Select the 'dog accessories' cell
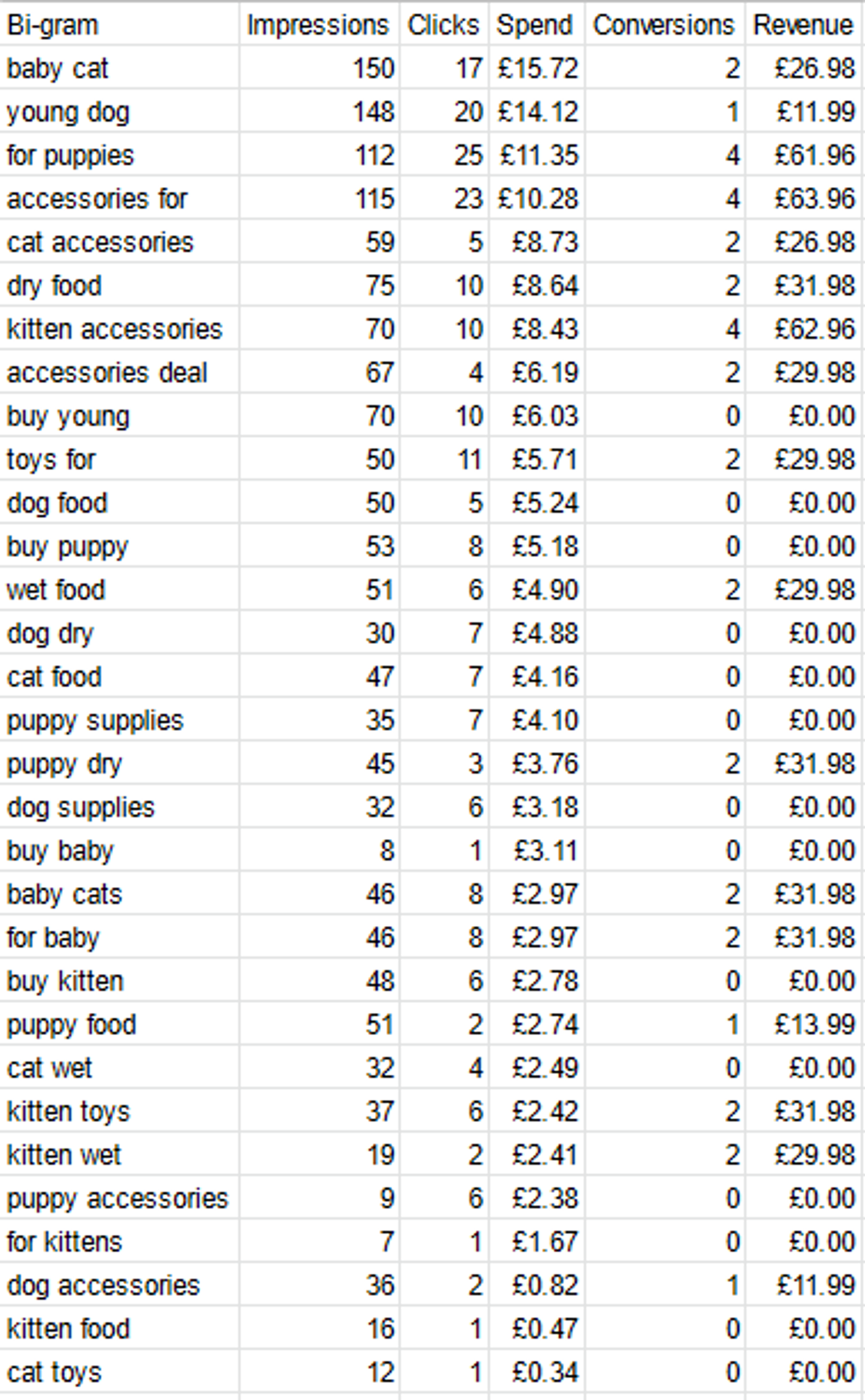 119,1285
